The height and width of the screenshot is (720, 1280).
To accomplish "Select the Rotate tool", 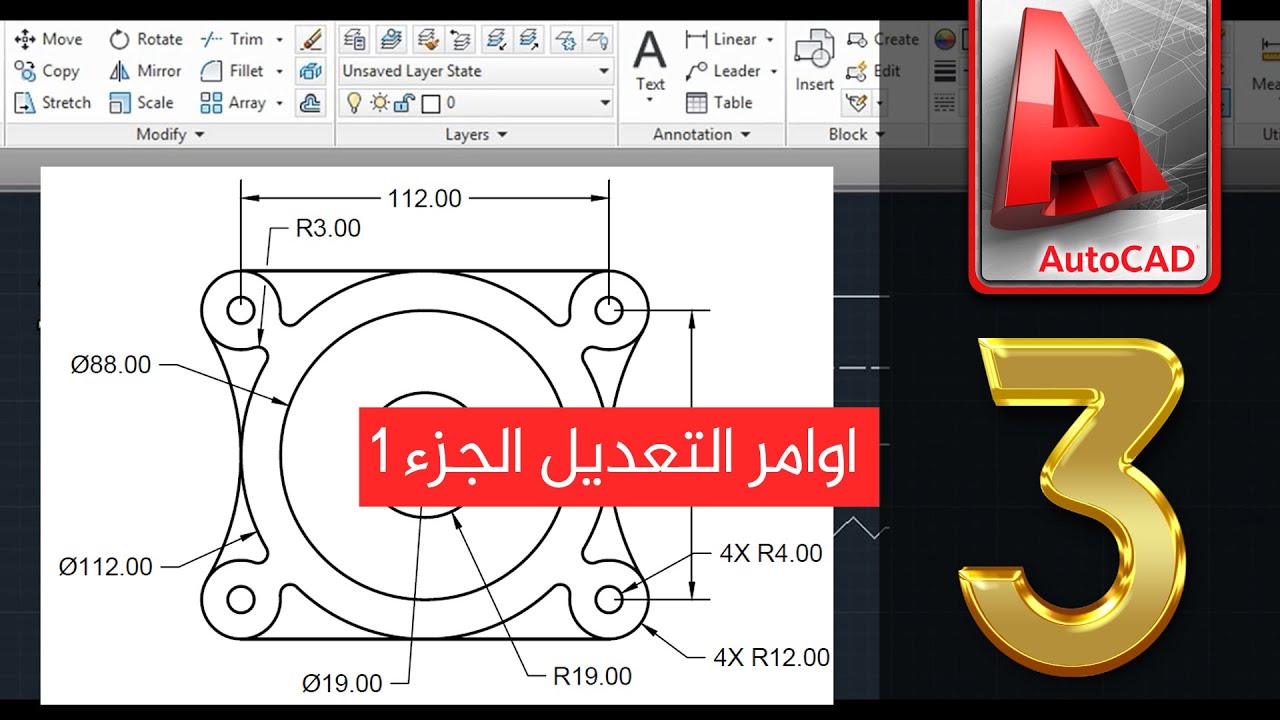I will [146, 39].
